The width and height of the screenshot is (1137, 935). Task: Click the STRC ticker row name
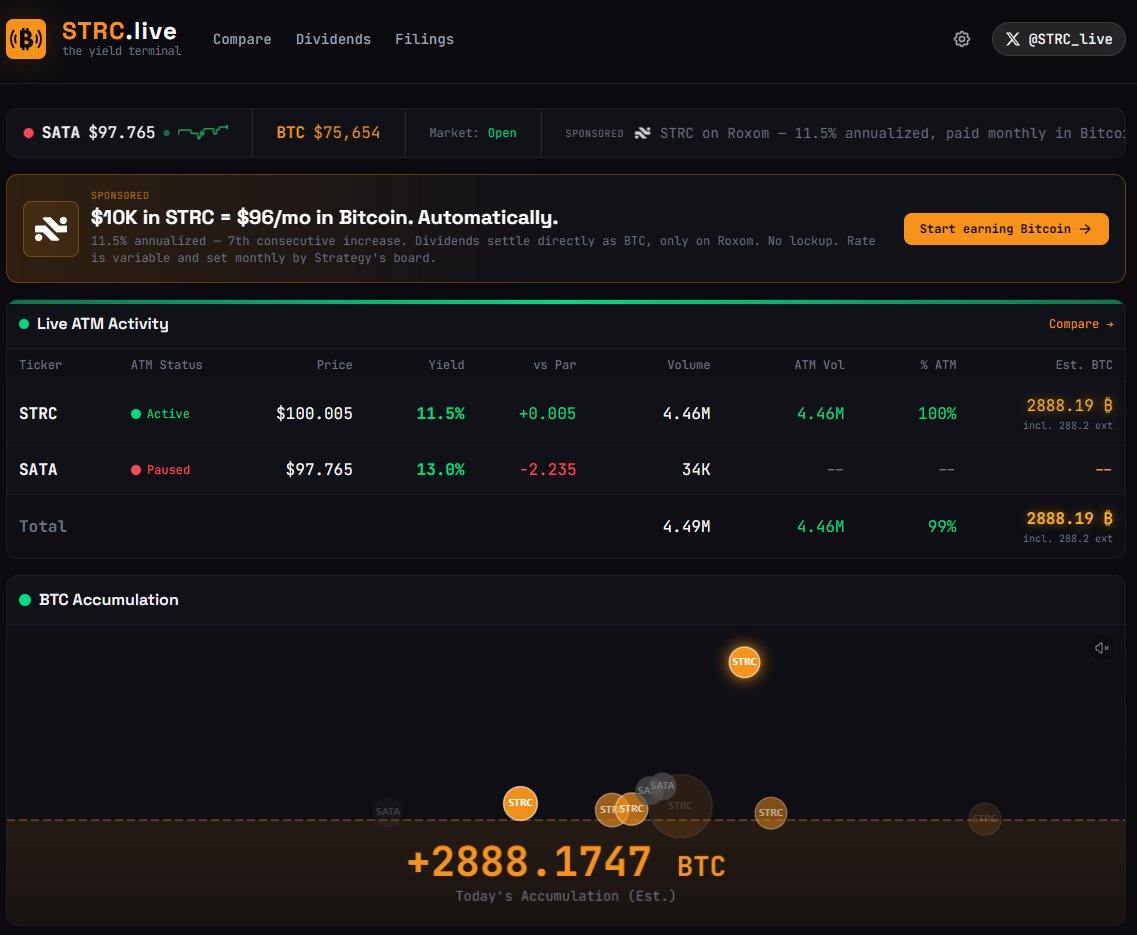point(38,413)
